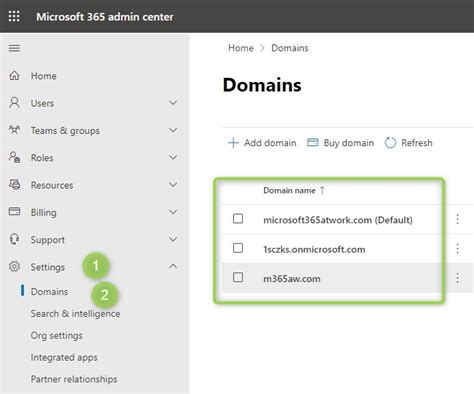Expand the Teams & groups chevron
This screenshot has width=474, height=394.
click(x=173, y=130)
